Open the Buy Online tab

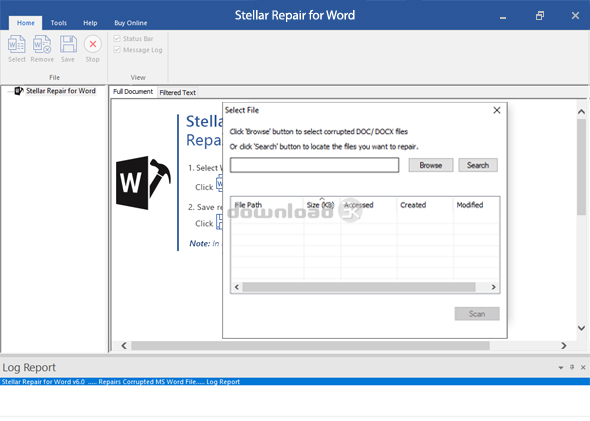pos(131,23)
